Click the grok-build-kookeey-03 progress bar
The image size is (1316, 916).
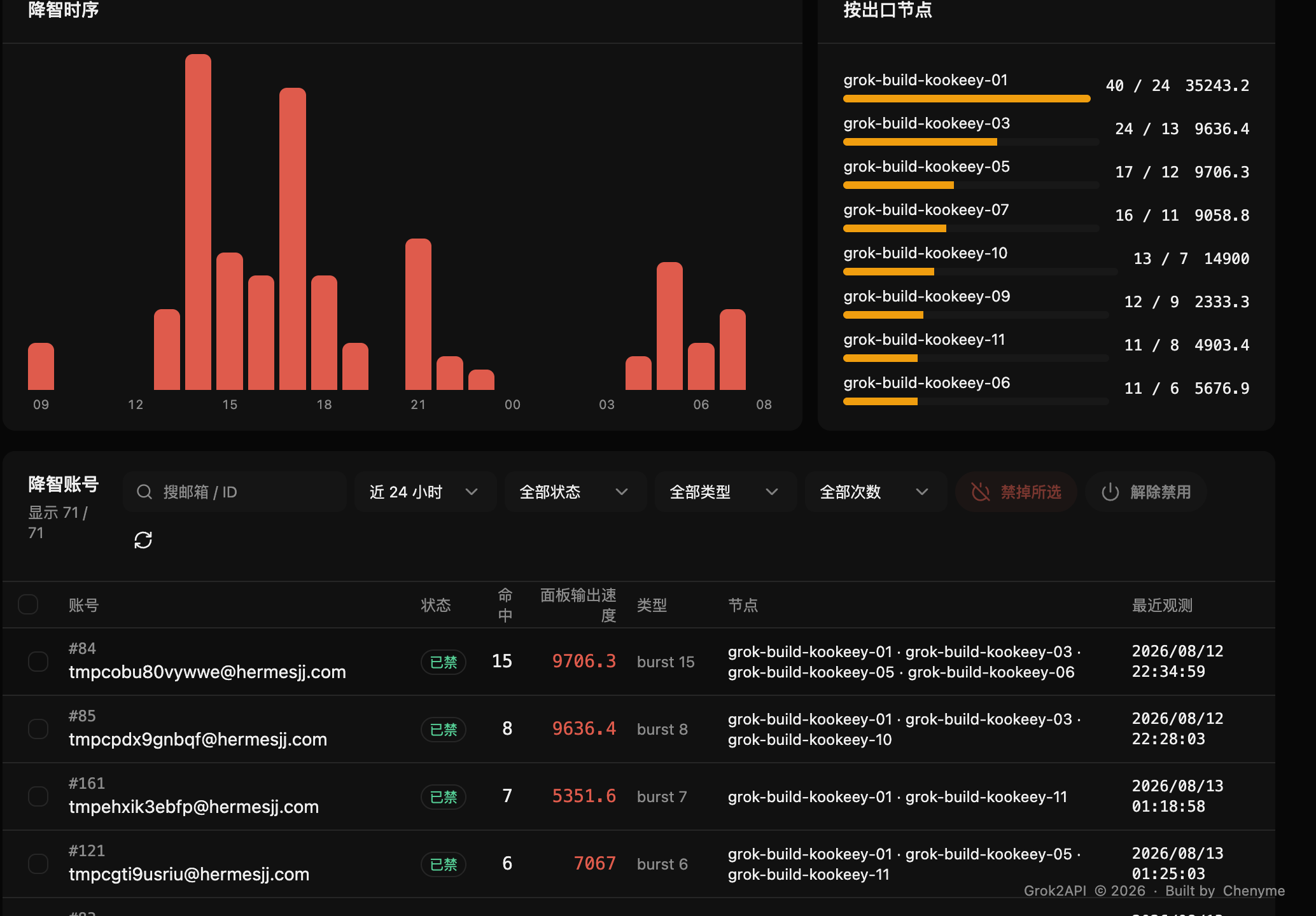click(972, 142)
